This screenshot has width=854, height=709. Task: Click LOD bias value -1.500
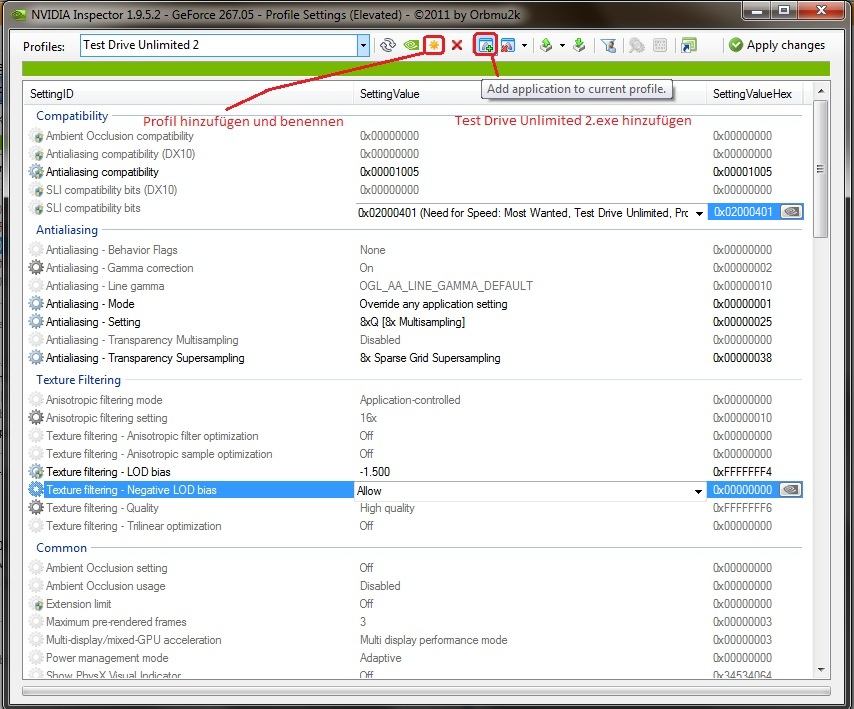pos(375,472)
